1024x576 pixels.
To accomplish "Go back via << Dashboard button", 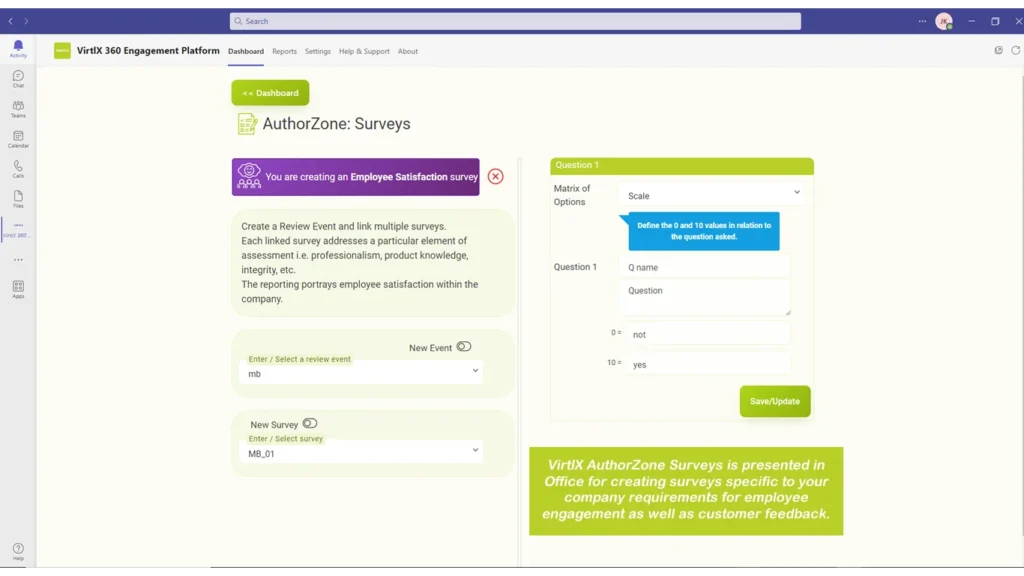I will 270,93.
